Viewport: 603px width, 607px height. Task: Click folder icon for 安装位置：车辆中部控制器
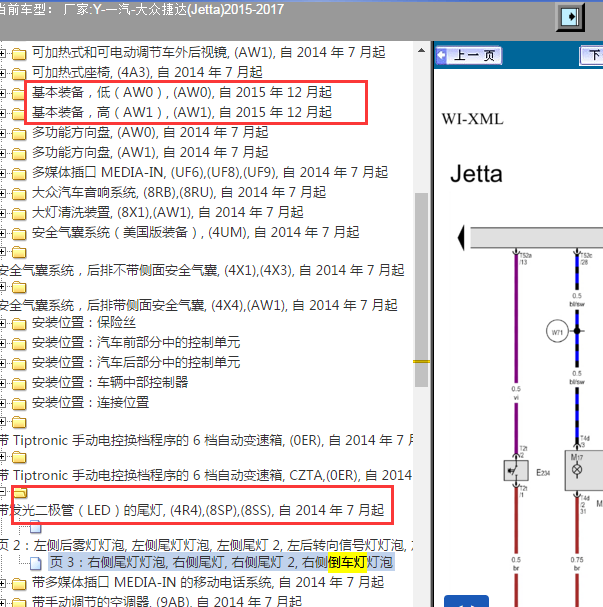19,384
